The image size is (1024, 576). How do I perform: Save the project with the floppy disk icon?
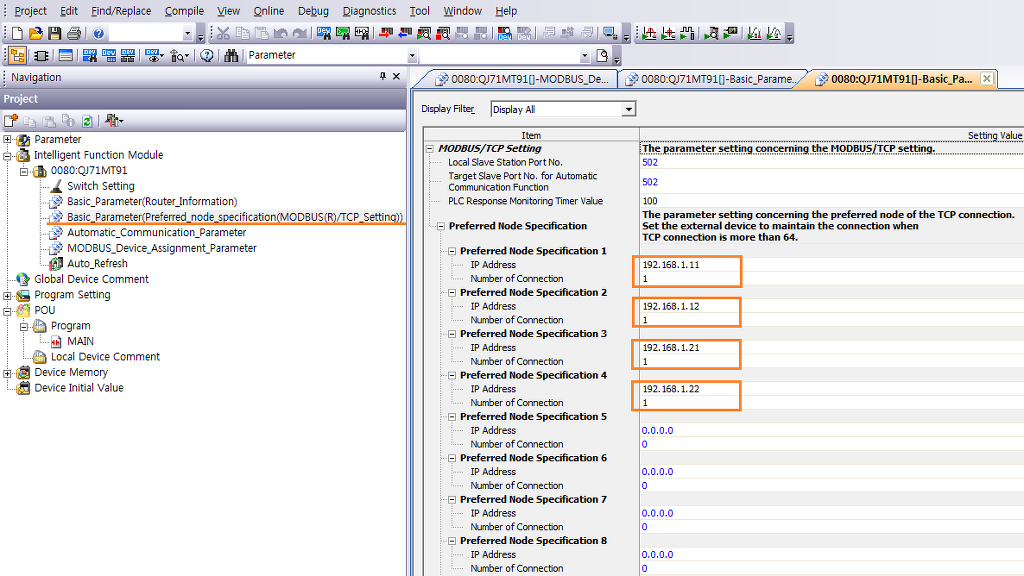click(55, 33)
